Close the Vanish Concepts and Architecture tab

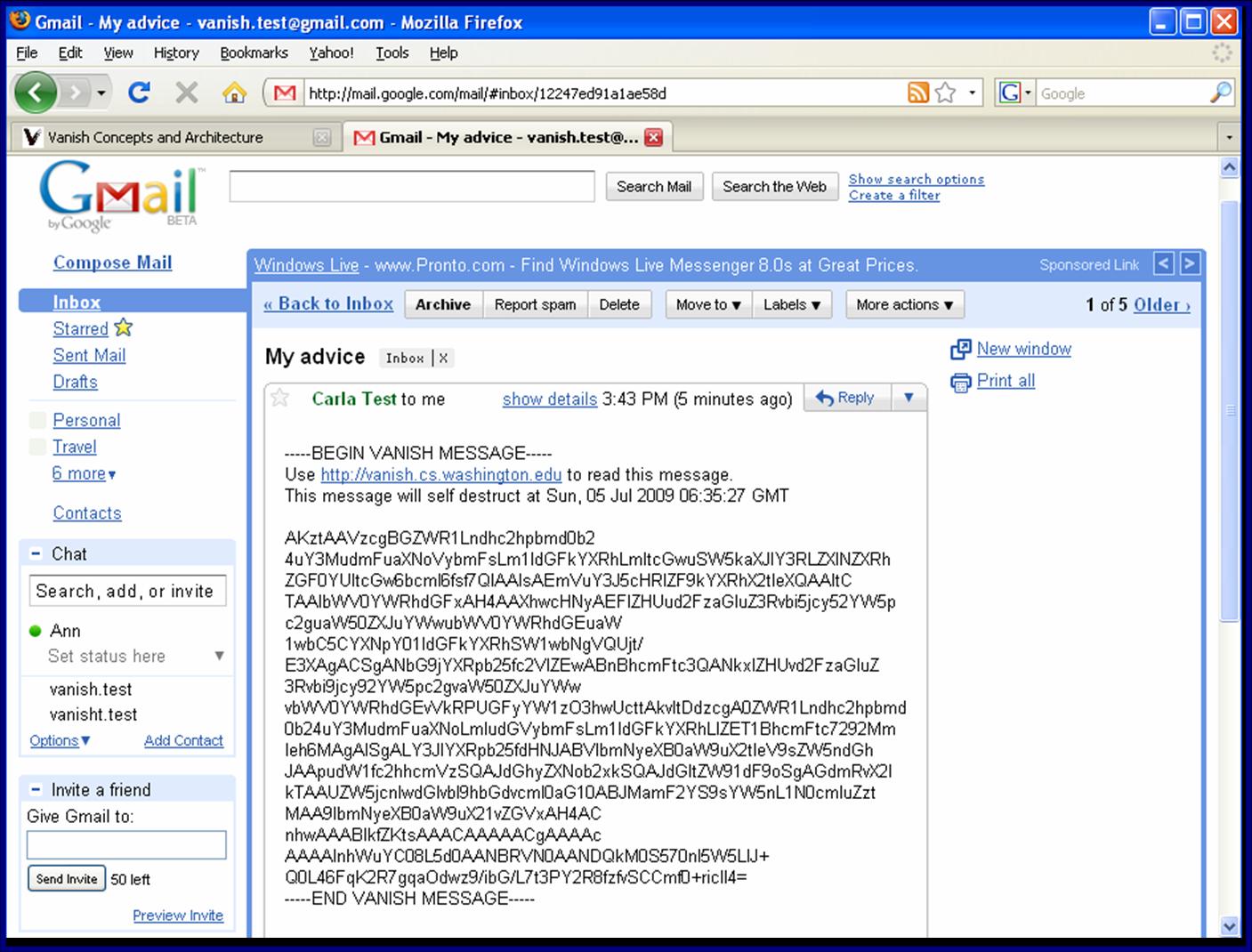322,137
